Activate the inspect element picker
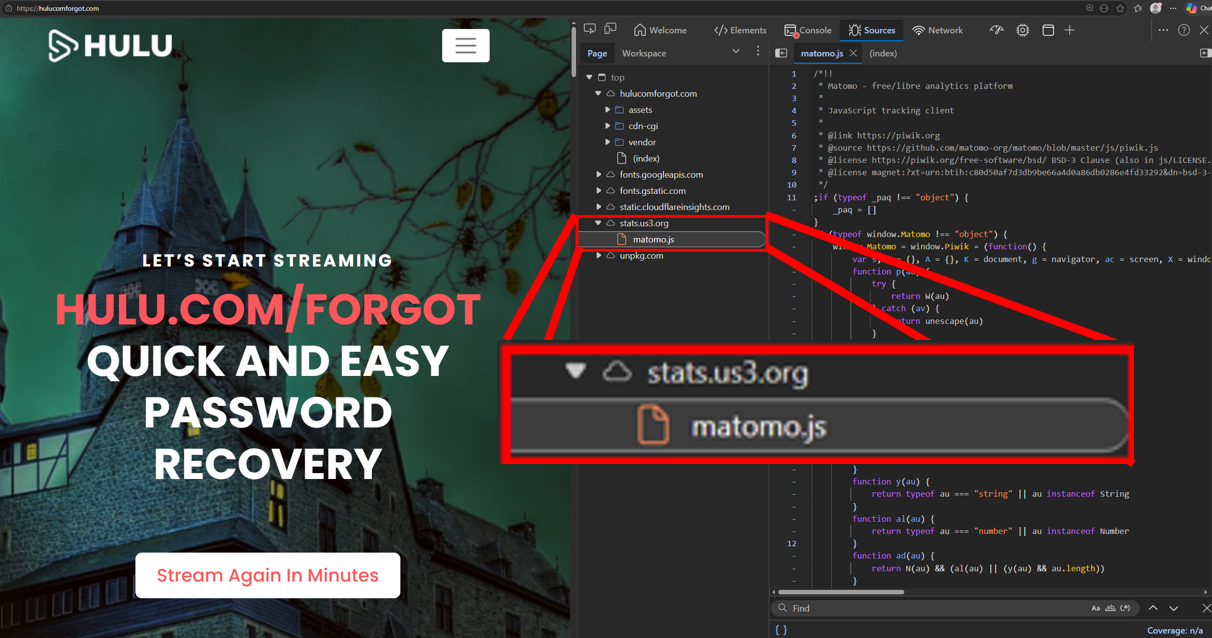1212x638 pixels. tap(590, 30)
